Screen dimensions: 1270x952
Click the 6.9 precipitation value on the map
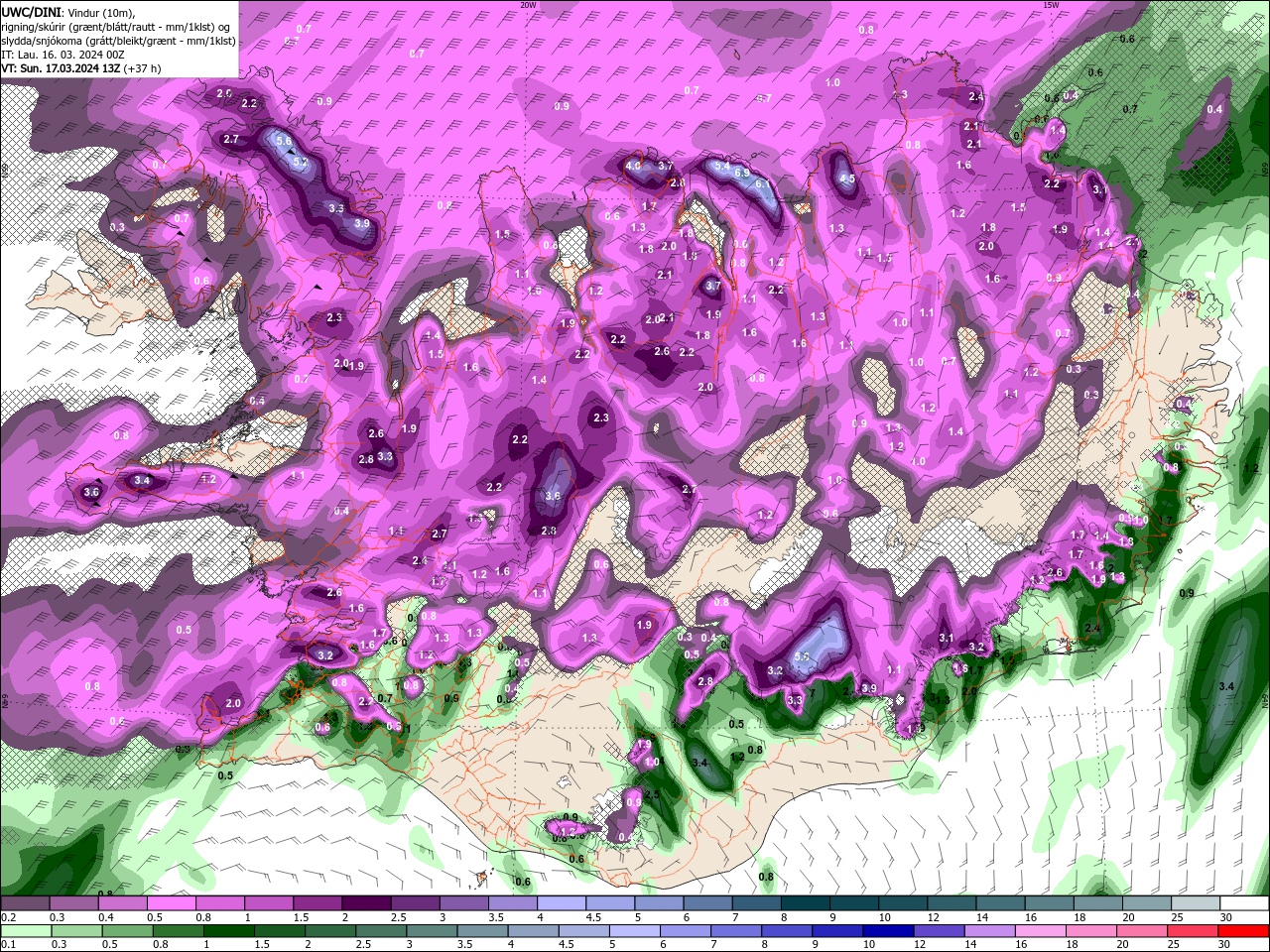pos(741,173)
